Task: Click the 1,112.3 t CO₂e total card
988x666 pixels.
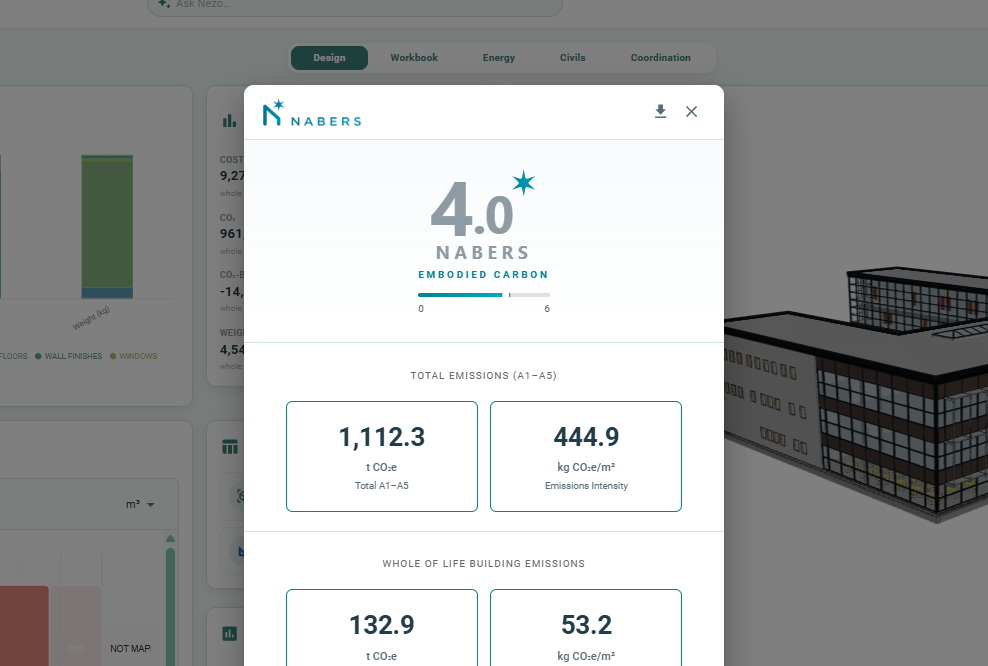Action: [x=382, y=456]
